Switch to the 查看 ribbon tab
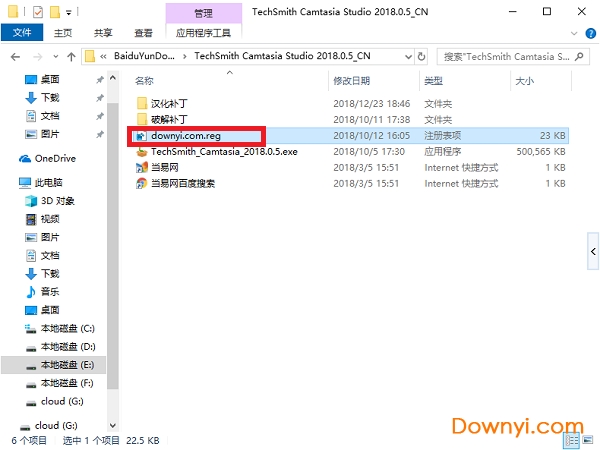The image size is (600, 450). click(x=143, y=33)
